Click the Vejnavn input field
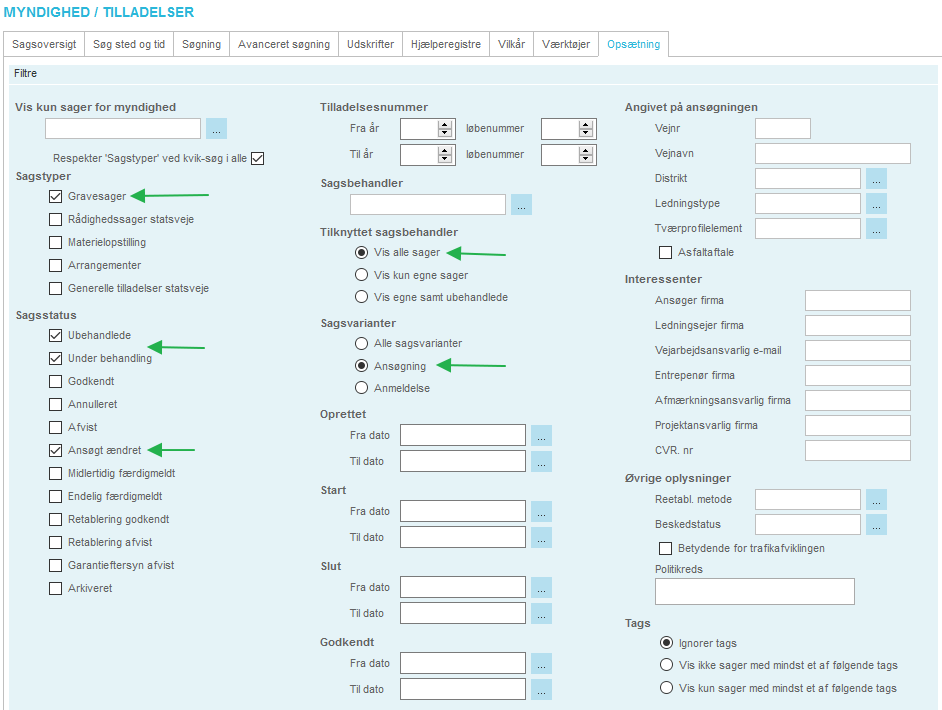The width and height of the screenshot is (942, 710). (832, 153)
